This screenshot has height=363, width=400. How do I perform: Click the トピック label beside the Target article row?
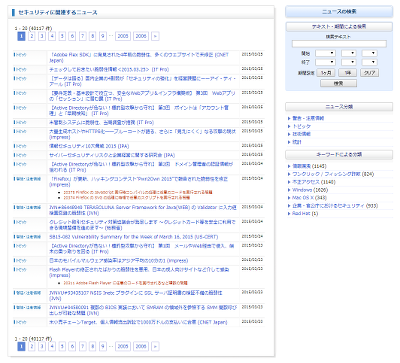coord(20,322)
